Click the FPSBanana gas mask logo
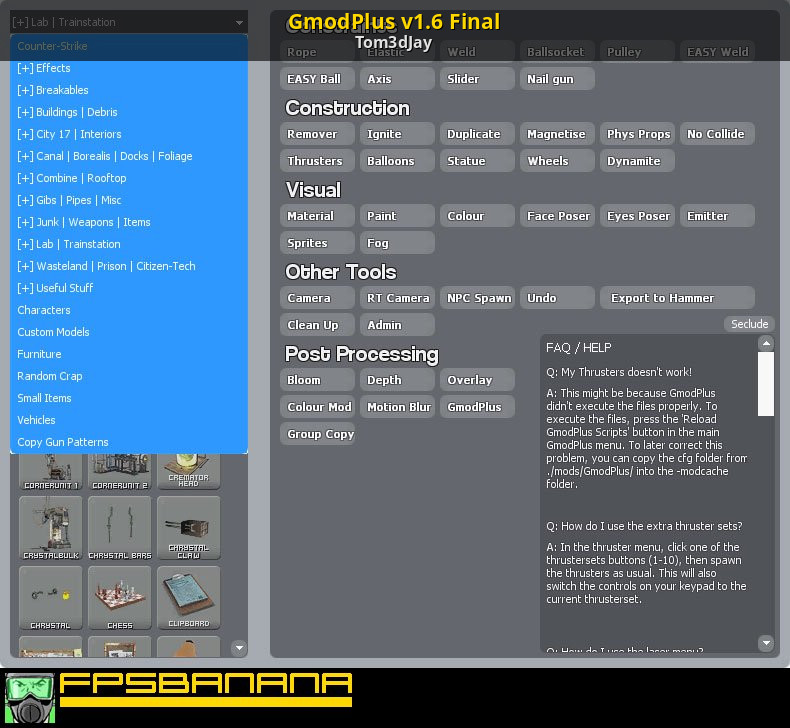 (30, 698)
